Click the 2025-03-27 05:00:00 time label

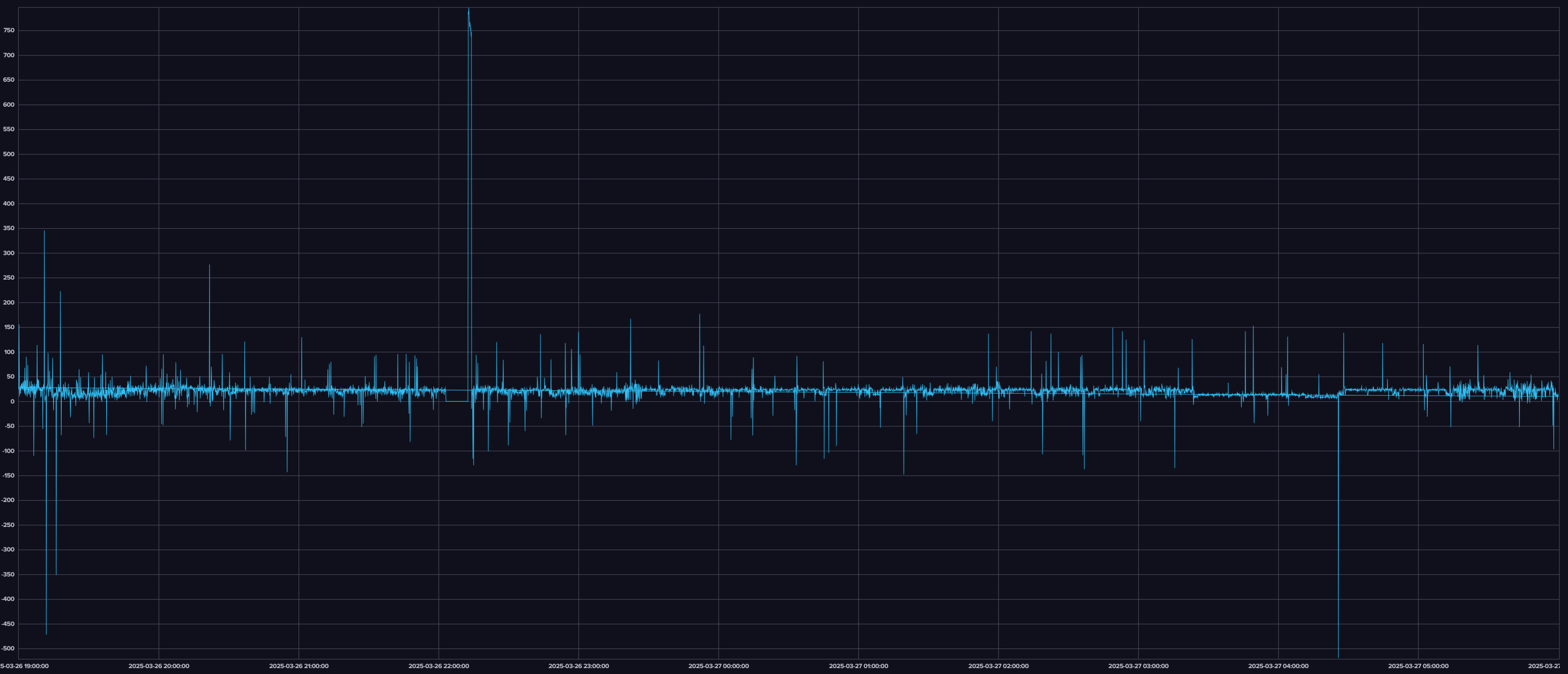1418,666
